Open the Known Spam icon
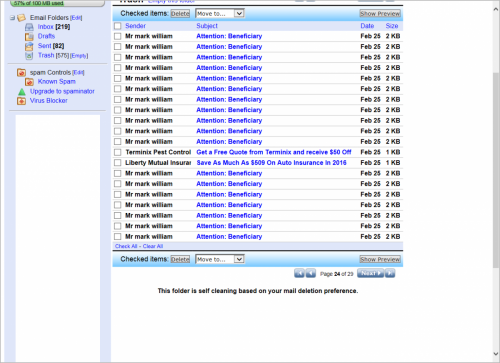This screenshot has width=500, height=363. pyautogui.click(x=29, y=82)
